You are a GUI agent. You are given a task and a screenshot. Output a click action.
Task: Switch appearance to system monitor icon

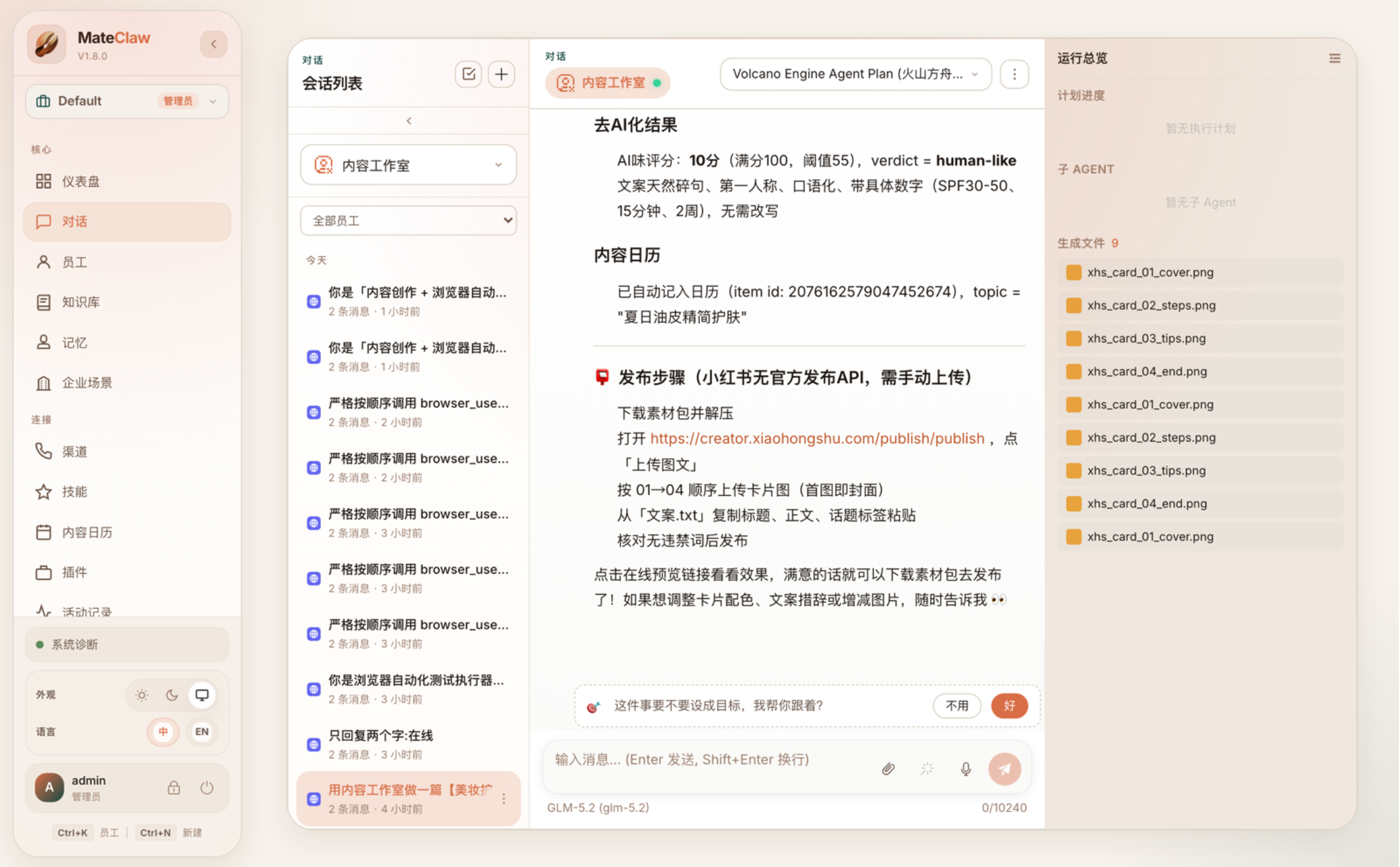[x=202, y=695]
